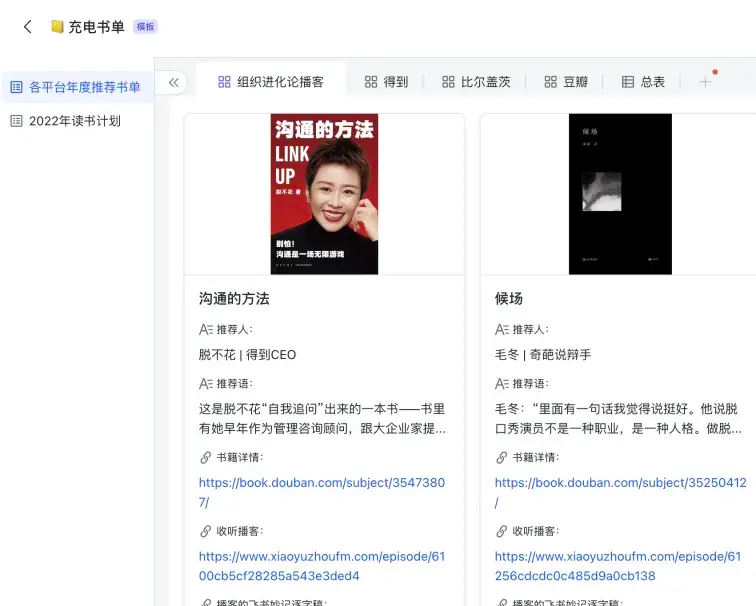756x606 pixels.
Task: Click link icon beside 收听播客 in 候场 card
Action: [501, 531]
